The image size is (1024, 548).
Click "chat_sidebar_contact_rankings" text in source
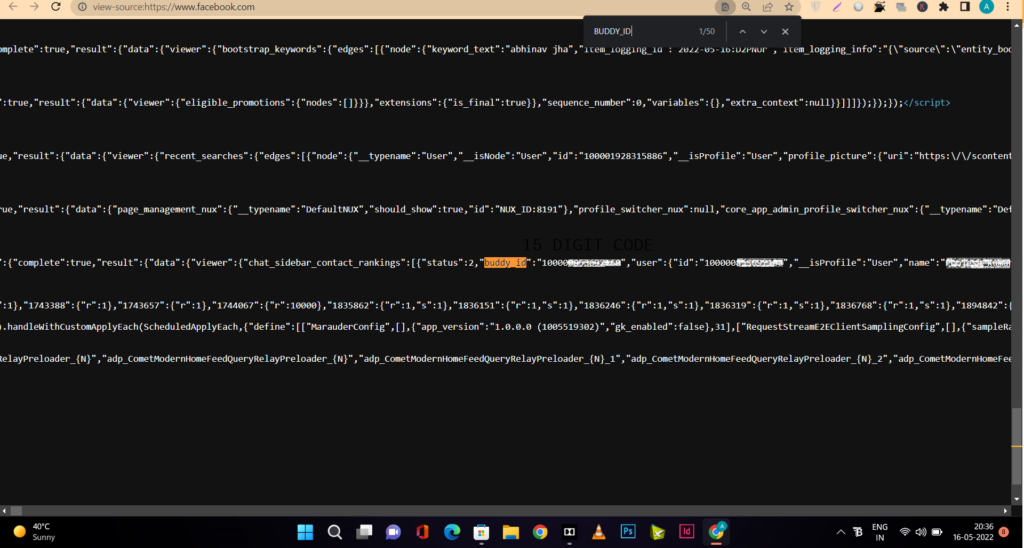tap(324, 263)
